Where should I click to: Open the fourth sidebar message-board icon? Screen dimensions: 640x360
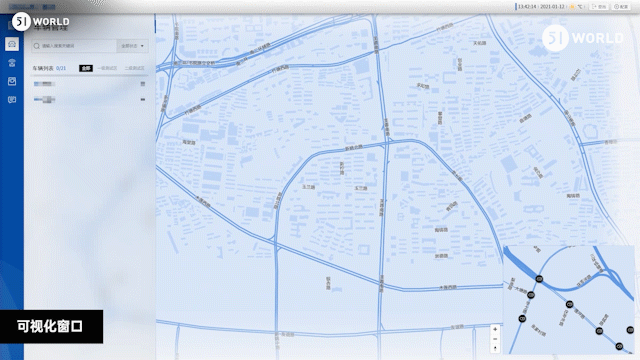click(12, 100)
